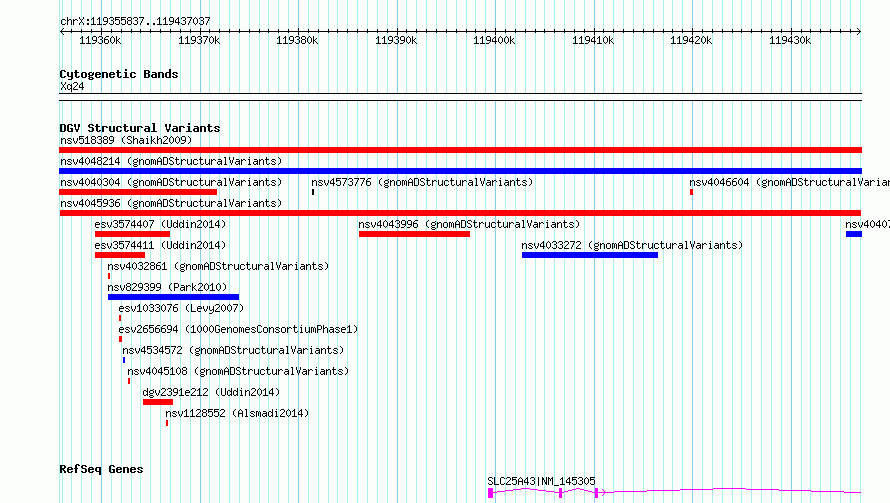This screenshot has height=503, width=890.
Task: Click the 119430k ruler tick label
Action: (790, 40)
